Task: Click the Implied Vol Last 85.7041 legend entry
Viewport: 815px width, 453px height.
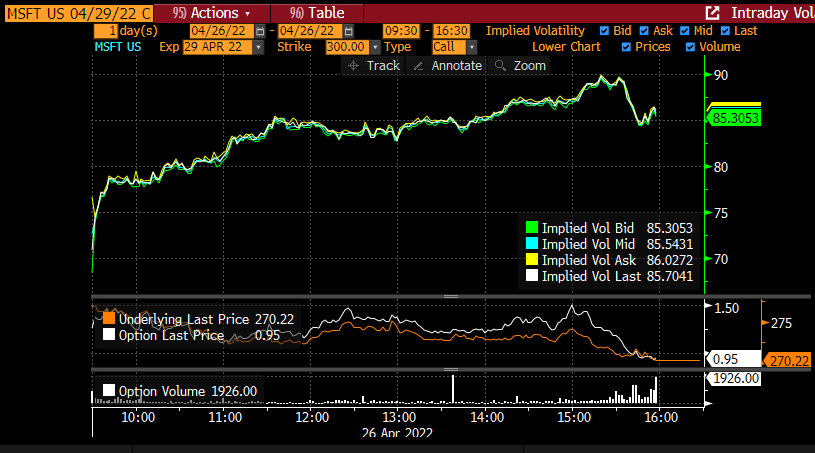Action: 609,276
